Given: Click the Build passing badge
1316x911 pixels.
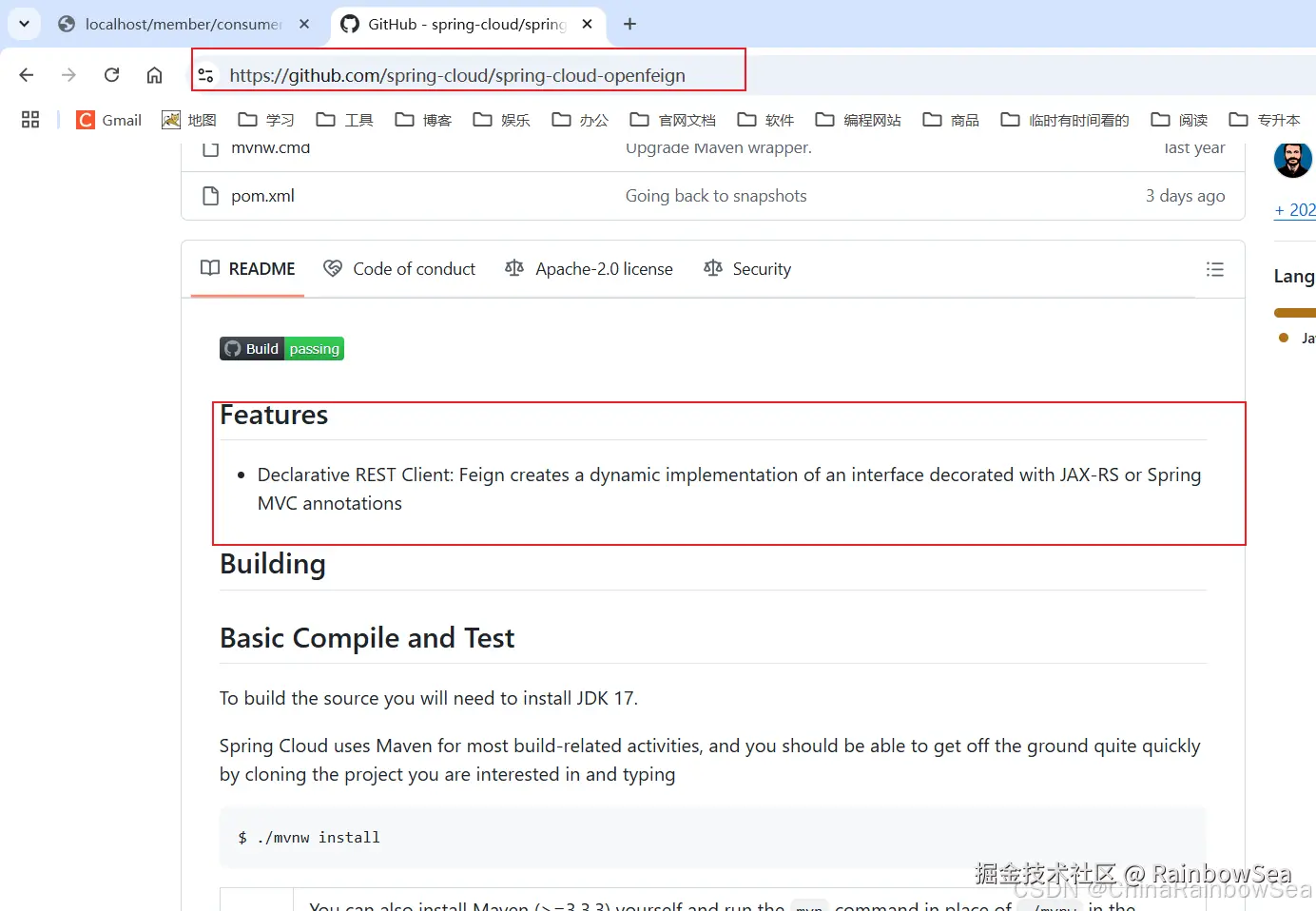Looking at the screenshot, I should [282, 349].
